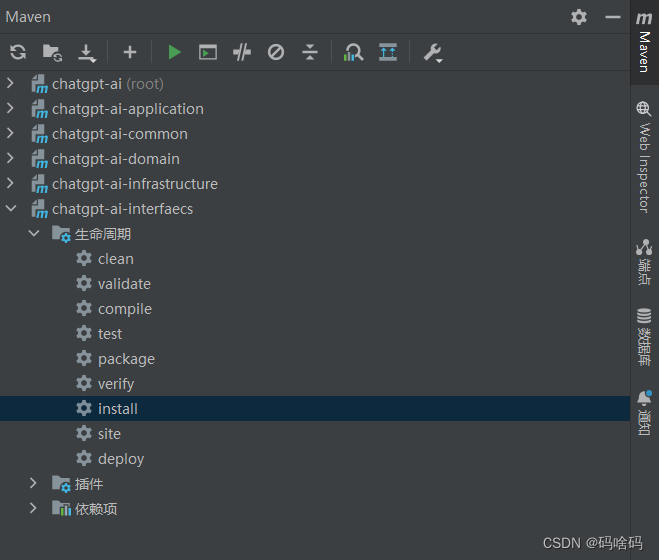Open Maven settings with the wrench icon
This screenshot has width=659, height=560.
coord(432,53)
